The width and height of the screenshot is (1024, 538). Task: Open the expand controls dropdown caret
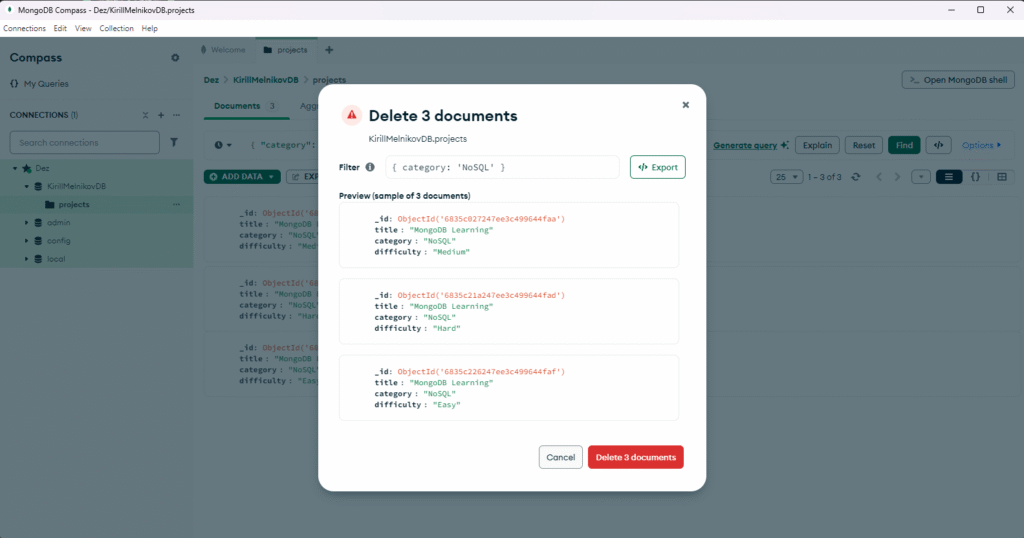point(921,177)
